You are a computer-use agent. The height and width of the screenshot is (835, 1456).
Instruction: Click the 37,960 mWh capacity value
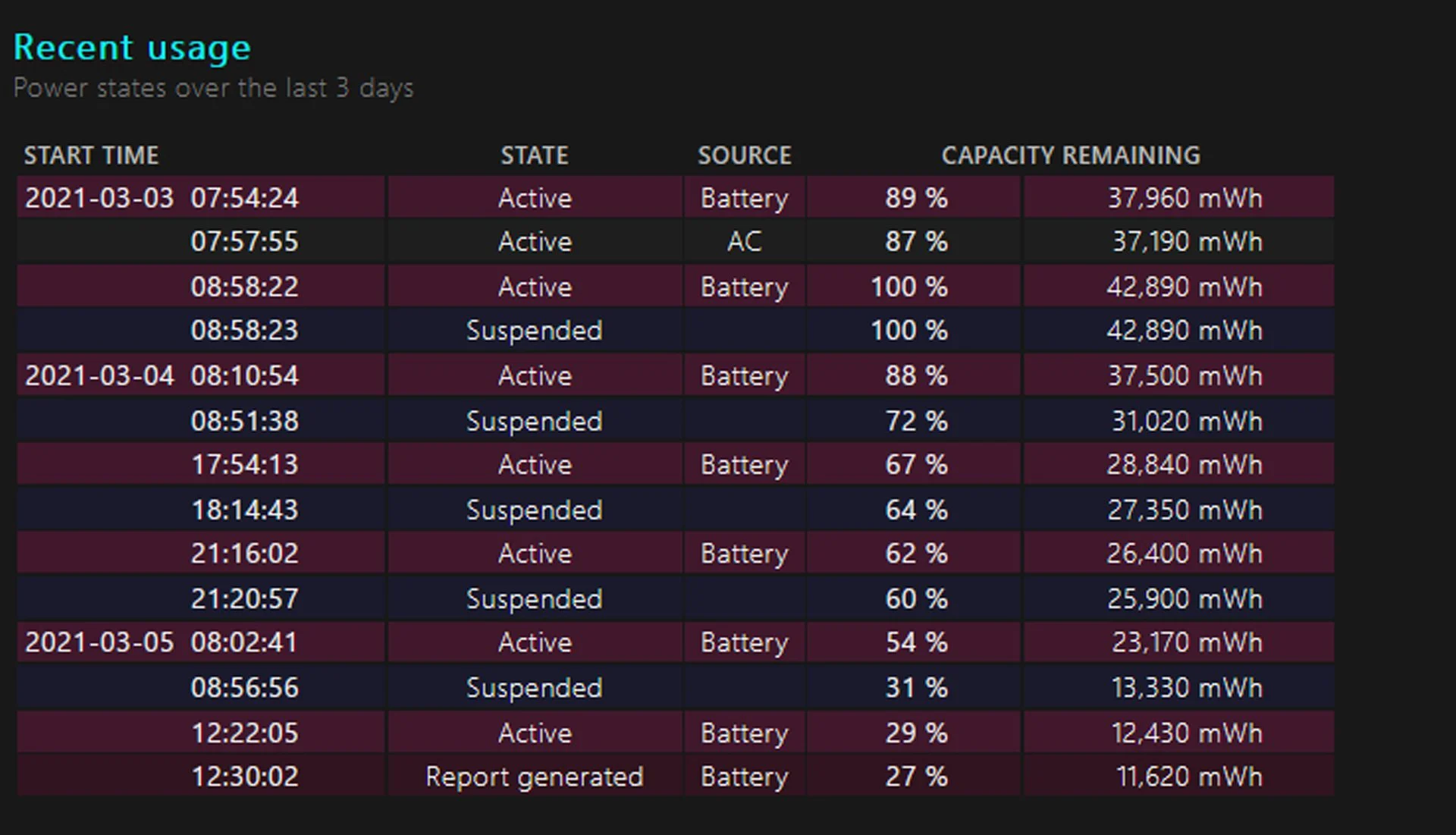tap(1184, 198)
